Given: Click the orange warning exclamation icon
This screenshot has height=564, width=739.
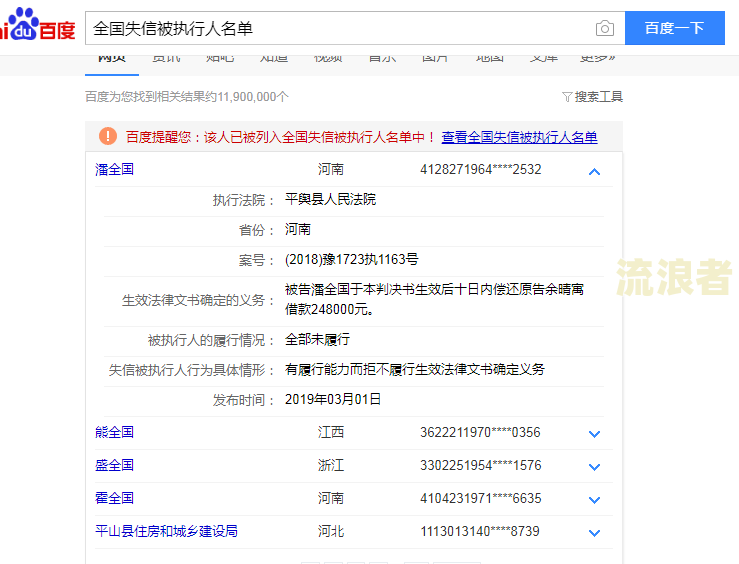Looking at the screenshot, I should click(108, 136).
